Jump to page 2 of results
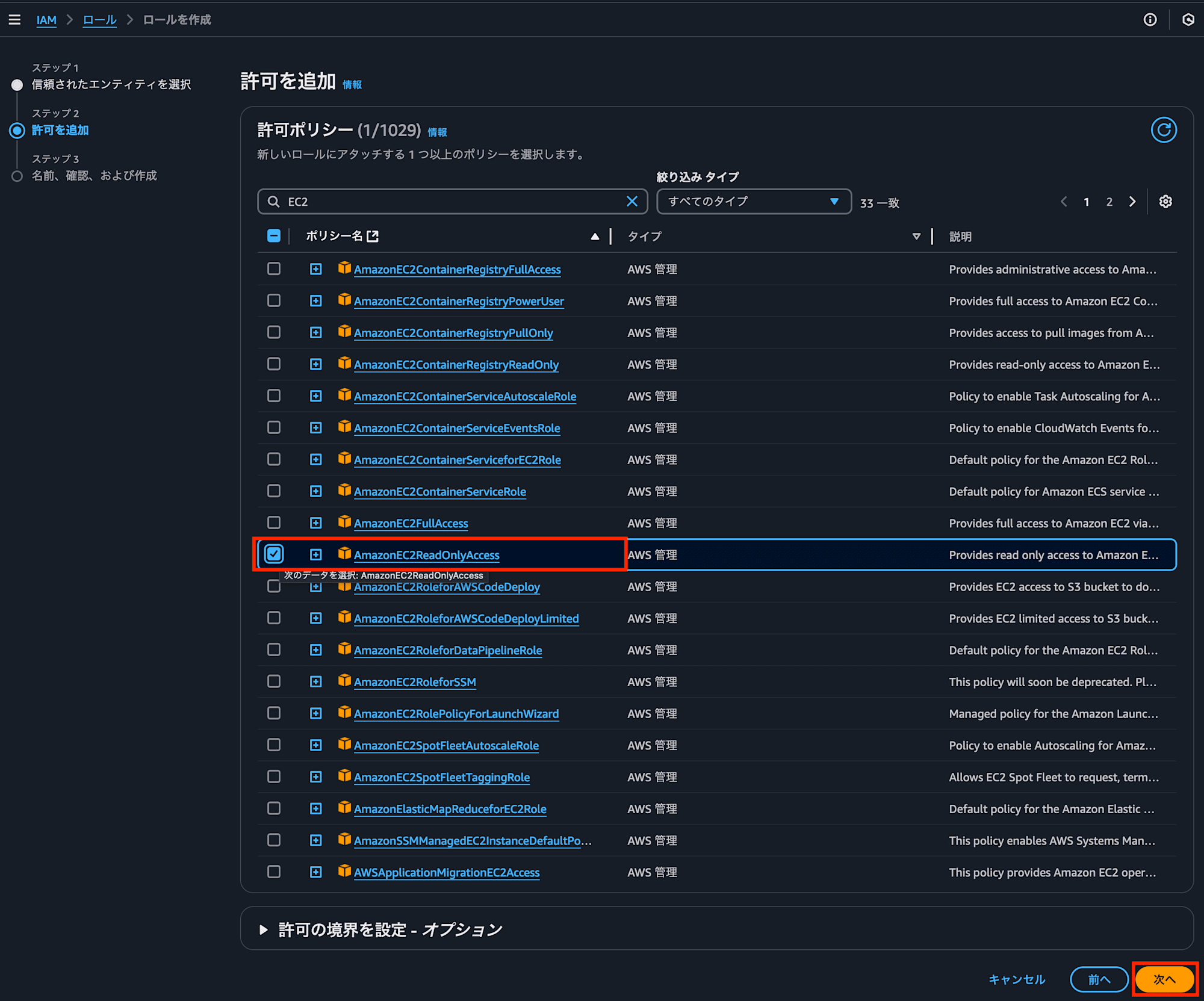This screenshot has height=1001, width=1204. (1109, 202)
